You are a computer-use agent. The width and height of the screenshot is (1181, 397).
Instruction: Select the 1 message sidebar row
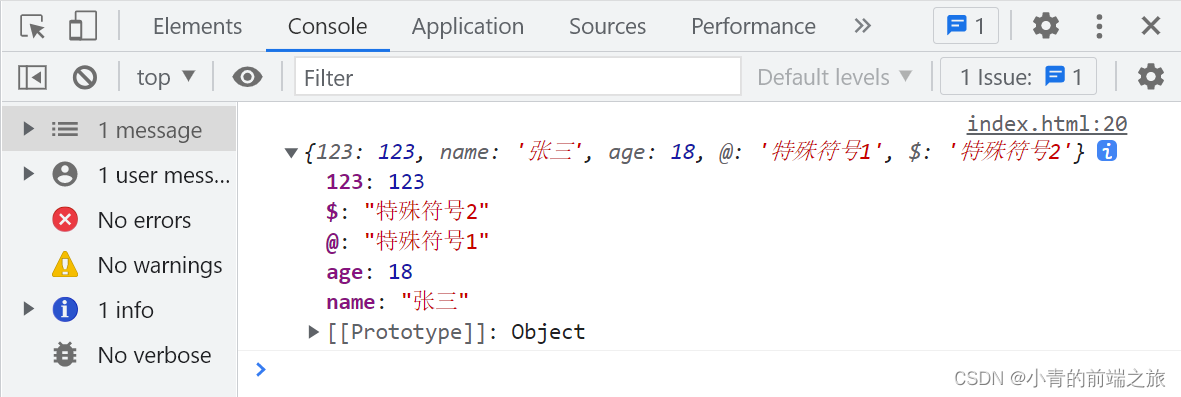118,129
